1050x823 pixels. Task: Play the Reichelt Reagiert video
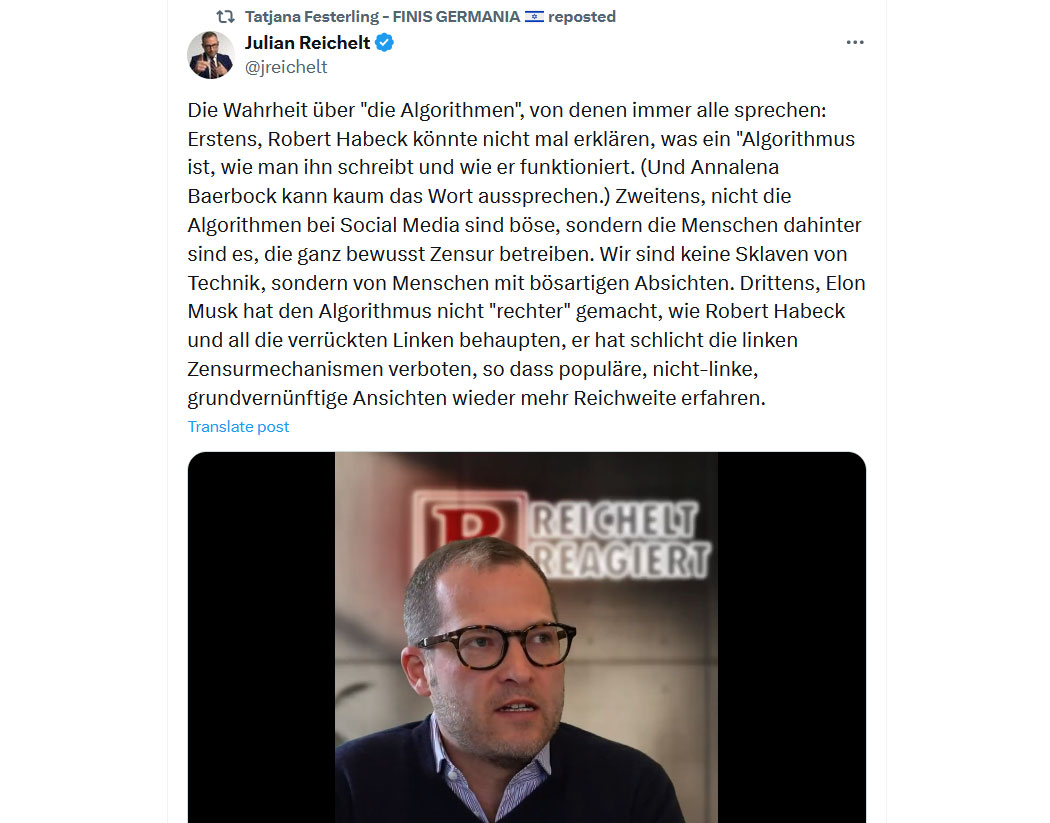pos(526,638)
